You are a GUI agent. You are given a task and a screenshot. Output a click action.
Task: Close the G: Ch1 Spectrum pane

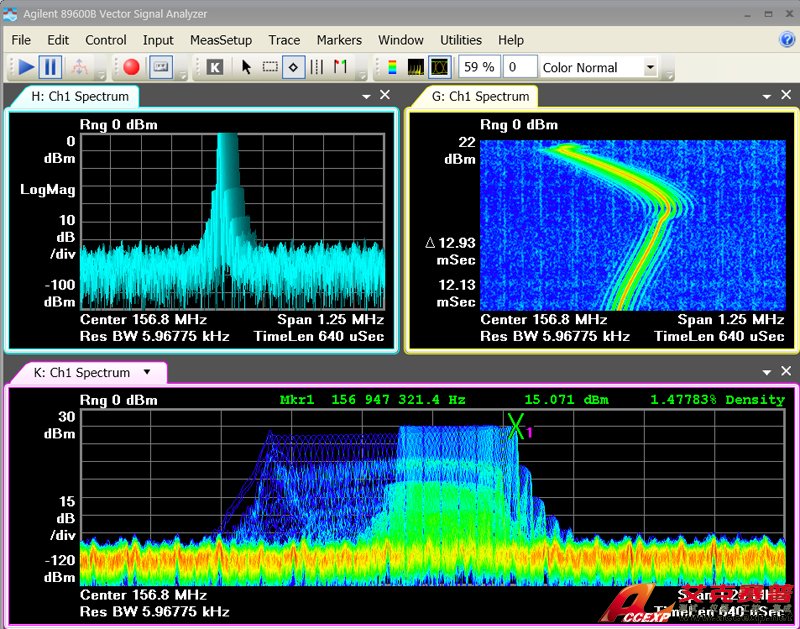[x=785, y=95]
